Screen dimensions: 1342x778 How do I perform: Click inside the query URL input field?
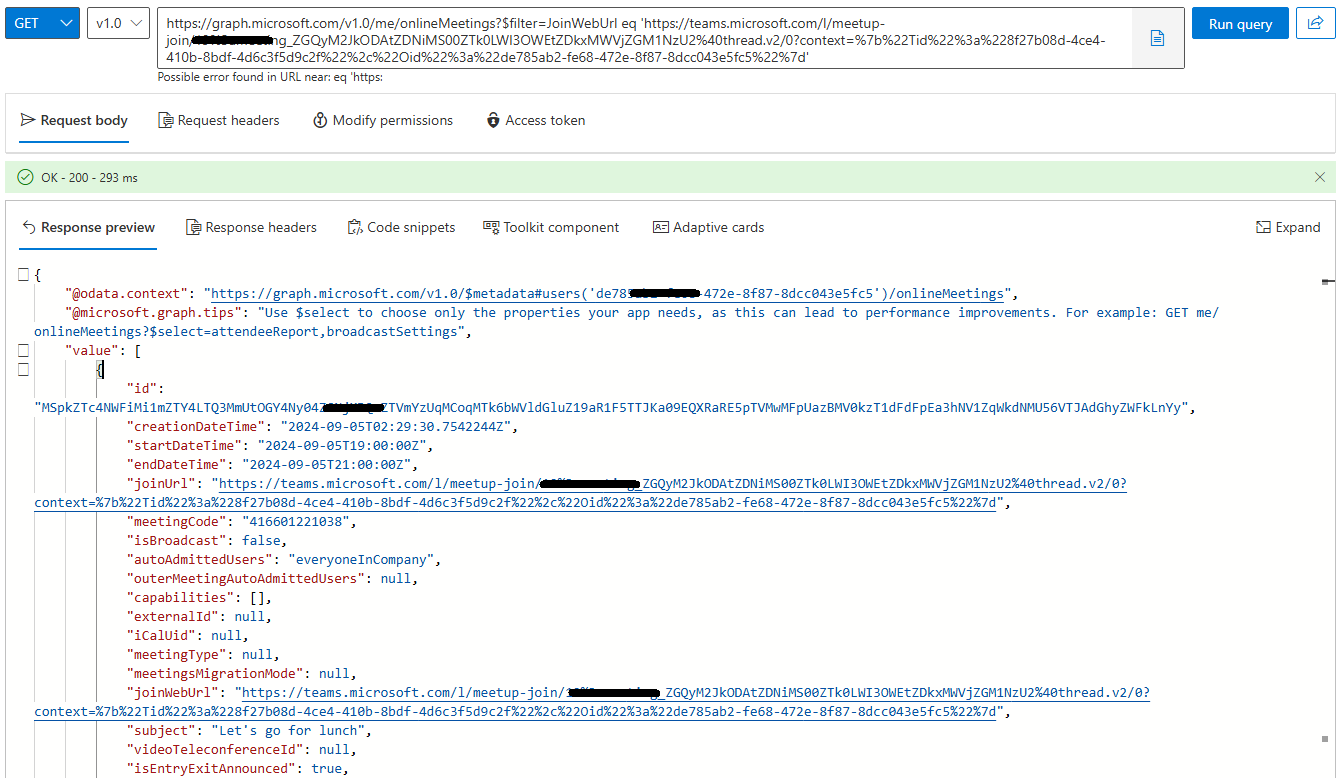pos(645,39)
